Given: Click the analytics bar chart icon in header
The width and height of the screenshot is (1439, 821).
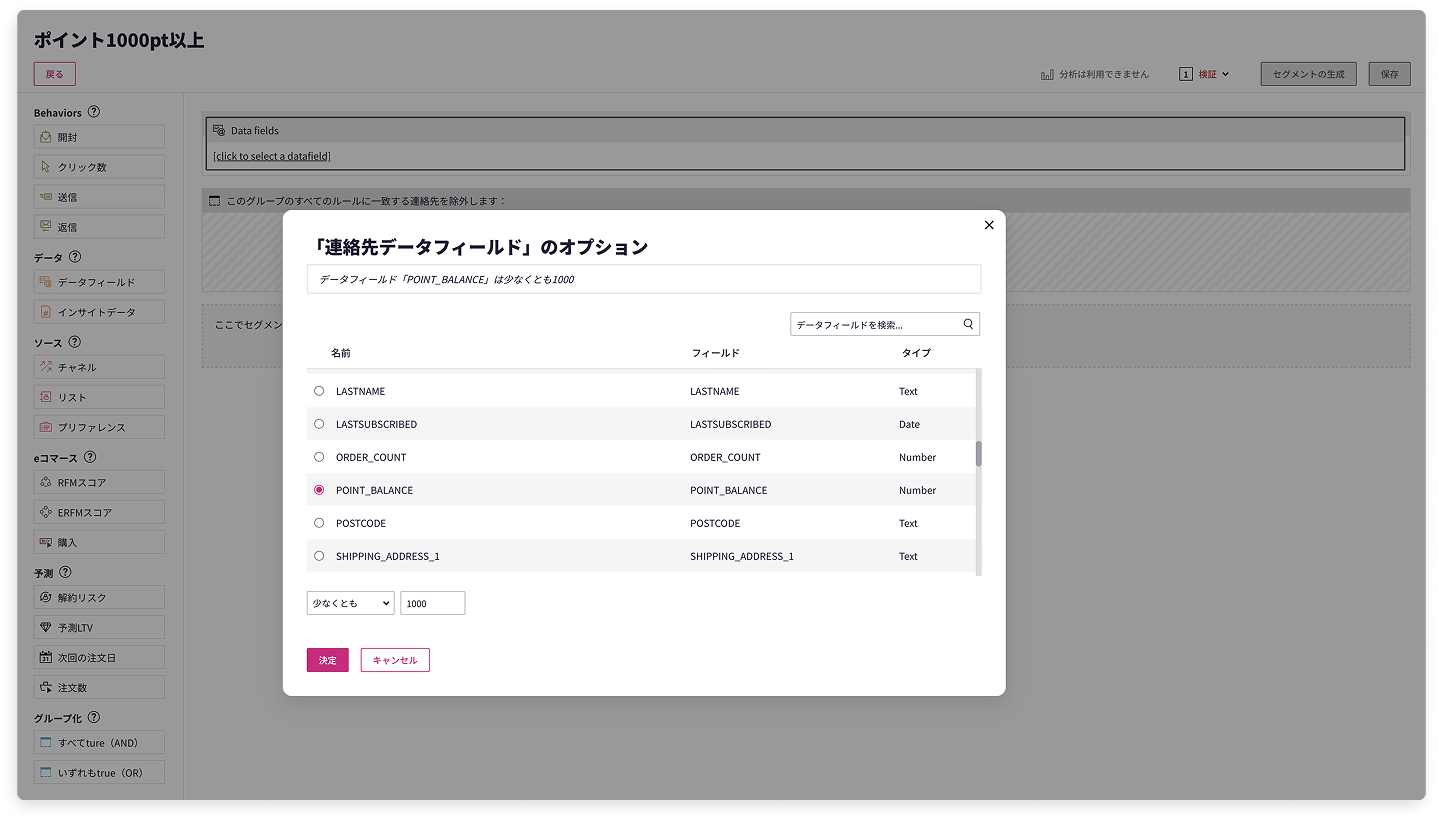Looking at the screenshot, I should [x=1047, y=74].
